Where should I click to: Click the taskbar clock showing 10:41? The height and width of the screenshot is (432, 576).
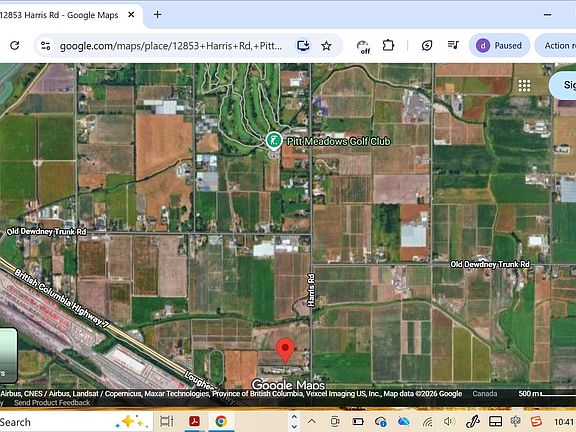tap(564, 422)
